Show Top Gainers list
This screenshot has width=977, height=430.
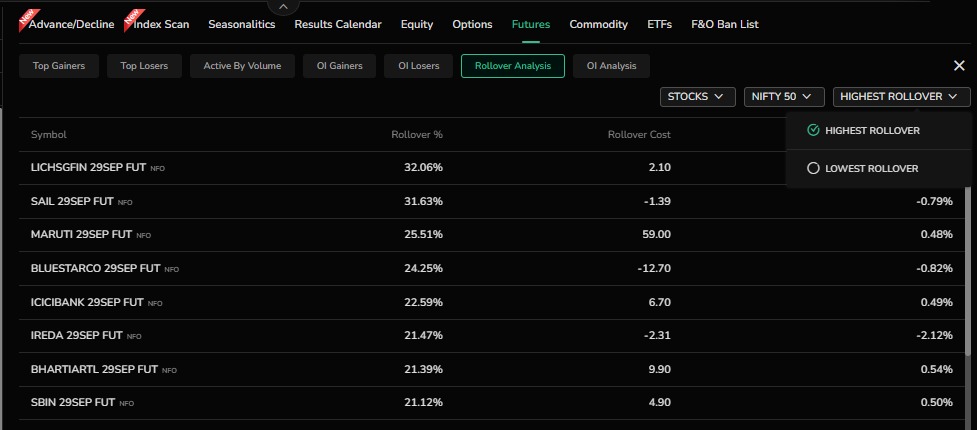click(59, 65)
